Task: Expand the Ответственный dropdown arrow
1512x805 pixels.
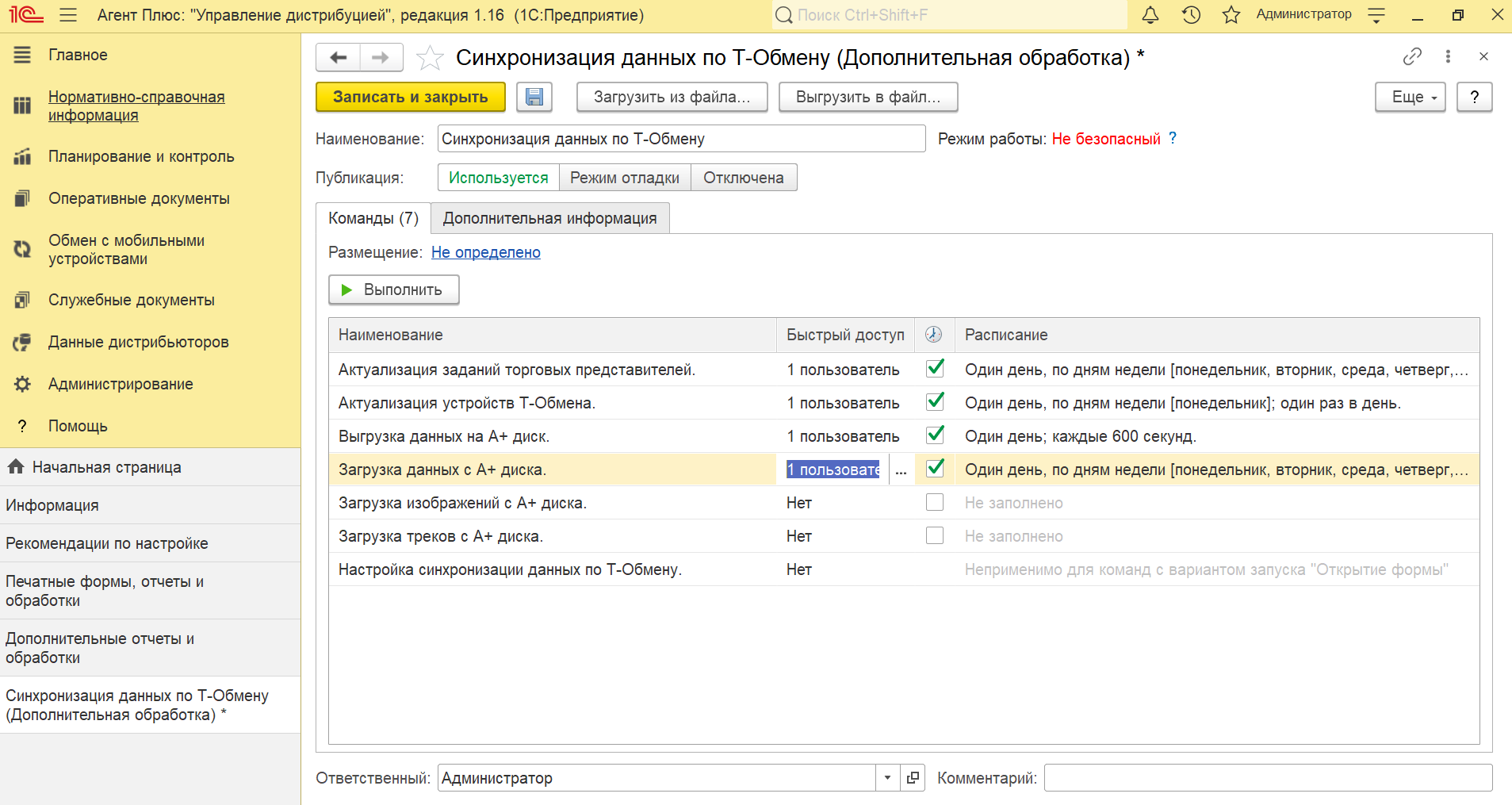Action: 888,778
